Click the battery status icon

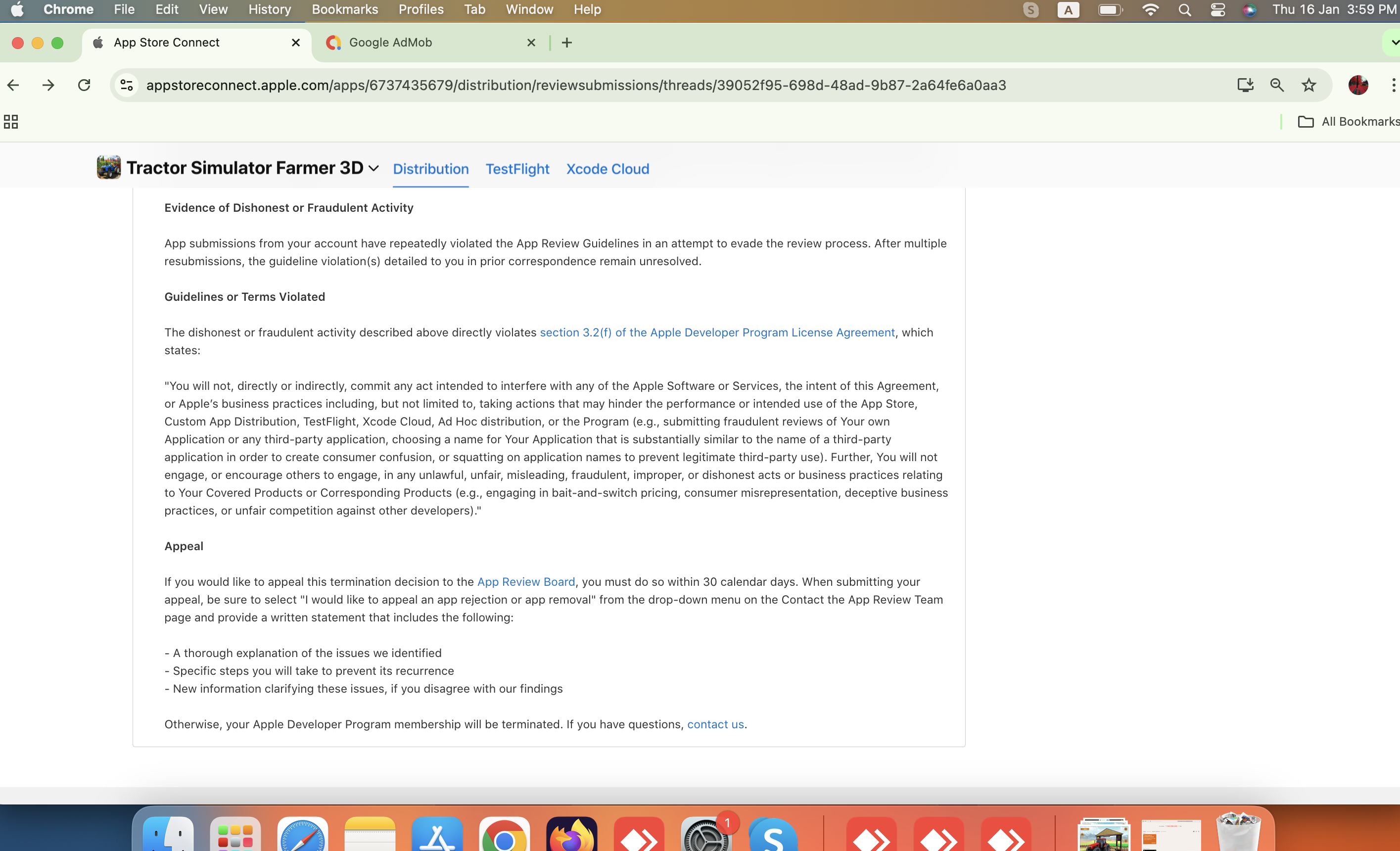1110,10
